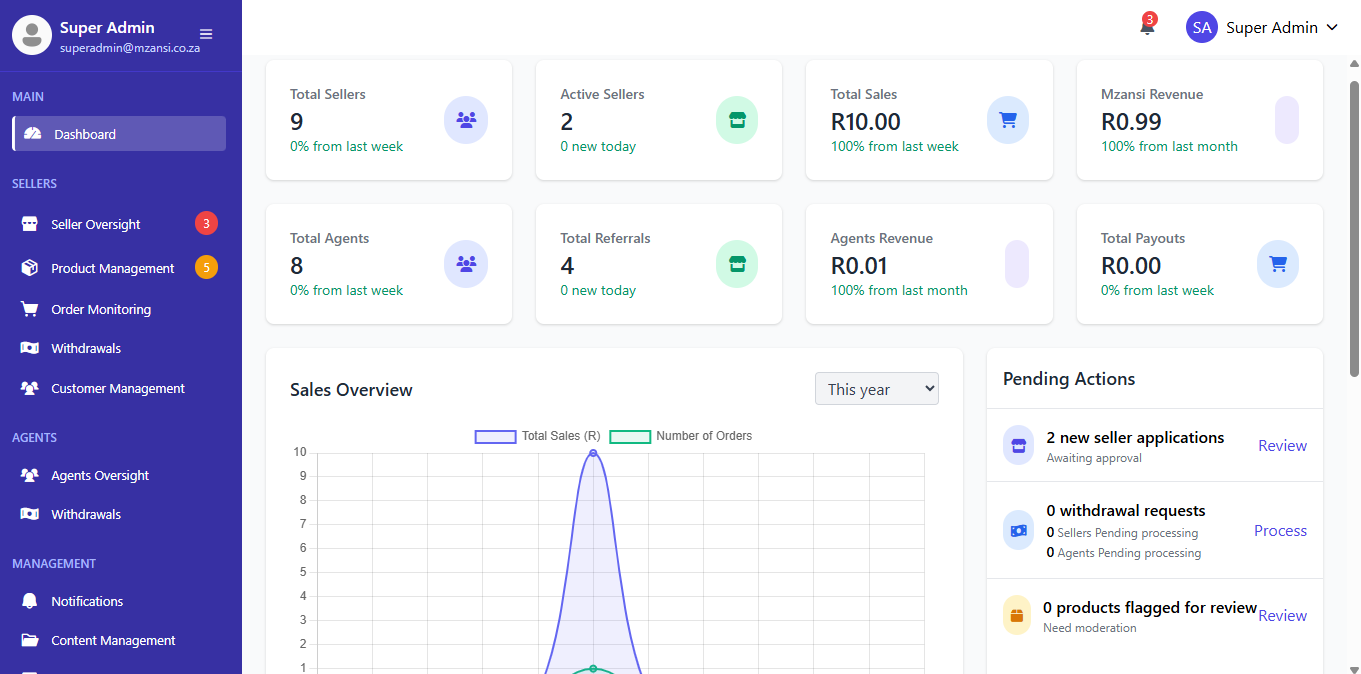Open Order Monitoring from the sidebar

coord(101,309)
